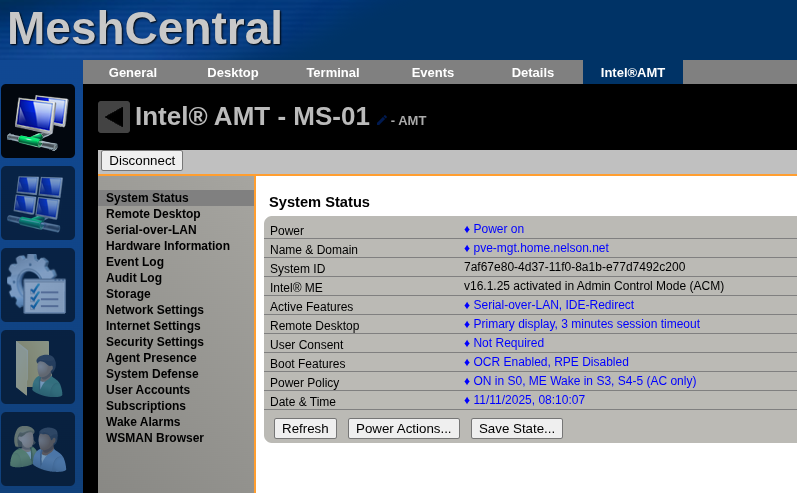
Task: Open the Events tab
Action: click(432, 72)
